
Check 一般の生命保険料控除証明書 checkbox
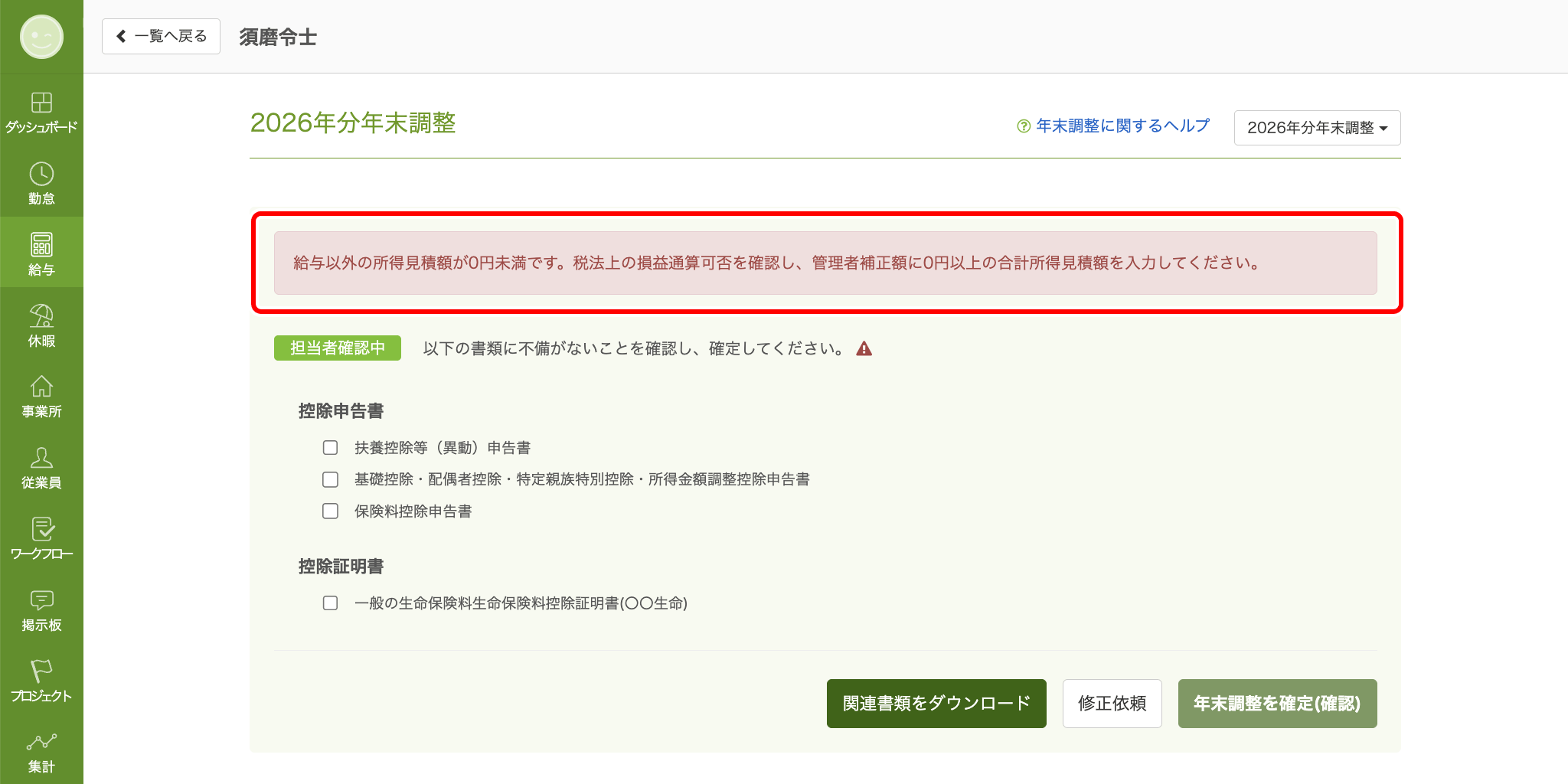pyautogui.click(x=330, y=603)
